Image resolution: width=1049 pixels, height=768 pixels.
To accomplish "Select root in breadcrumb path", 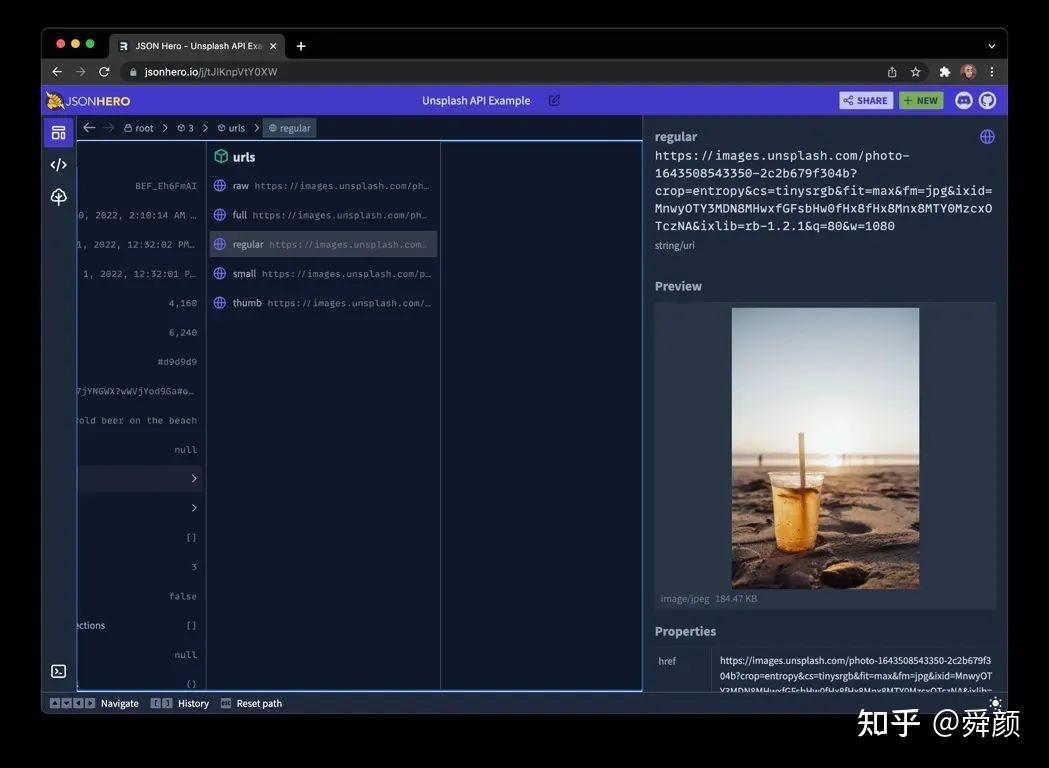I will 138,128.
